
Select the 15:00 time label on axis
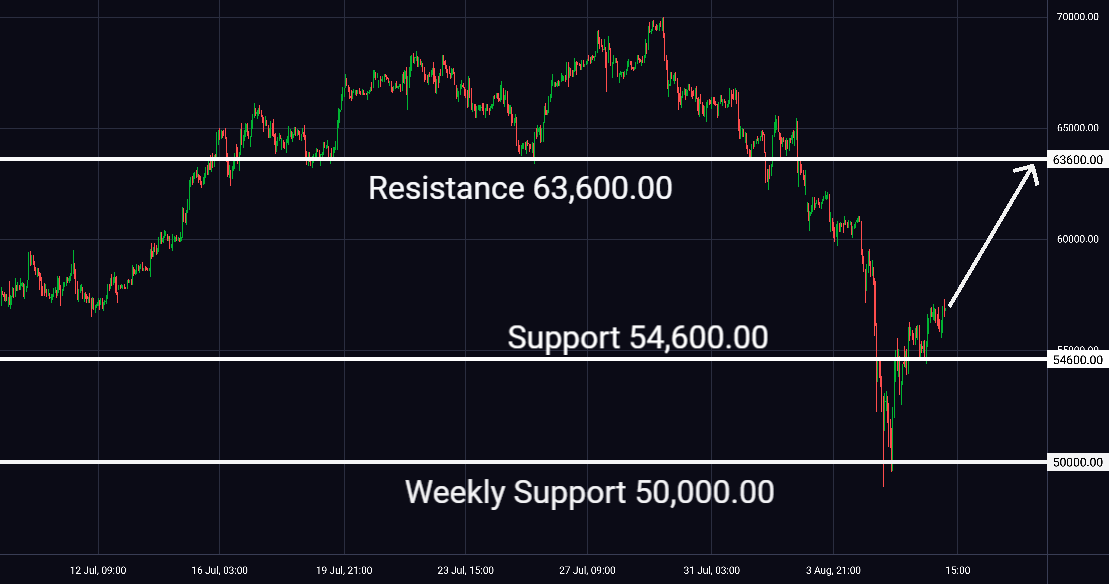958,570
